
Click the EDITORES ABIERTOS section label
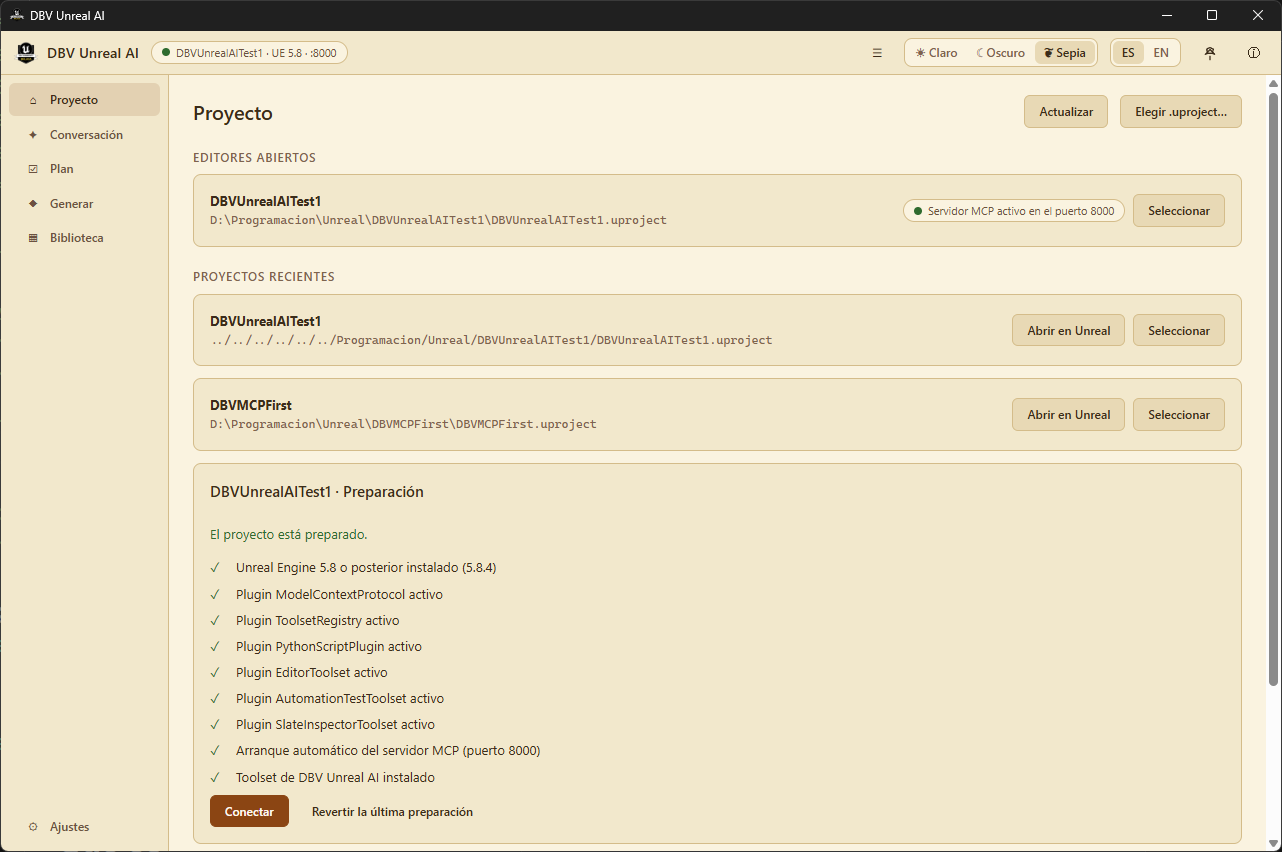[255, 158]
